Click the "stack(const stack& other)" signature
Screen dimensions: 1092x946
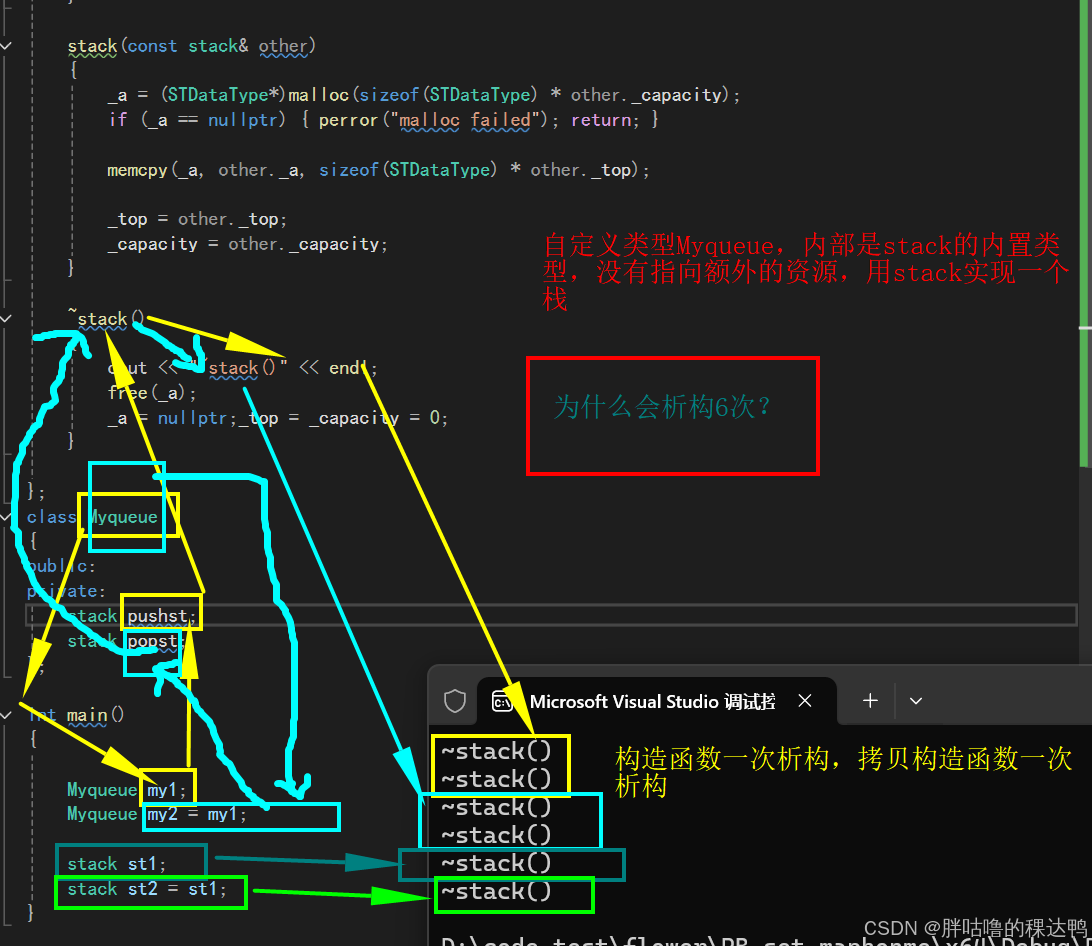coord(192,46)
